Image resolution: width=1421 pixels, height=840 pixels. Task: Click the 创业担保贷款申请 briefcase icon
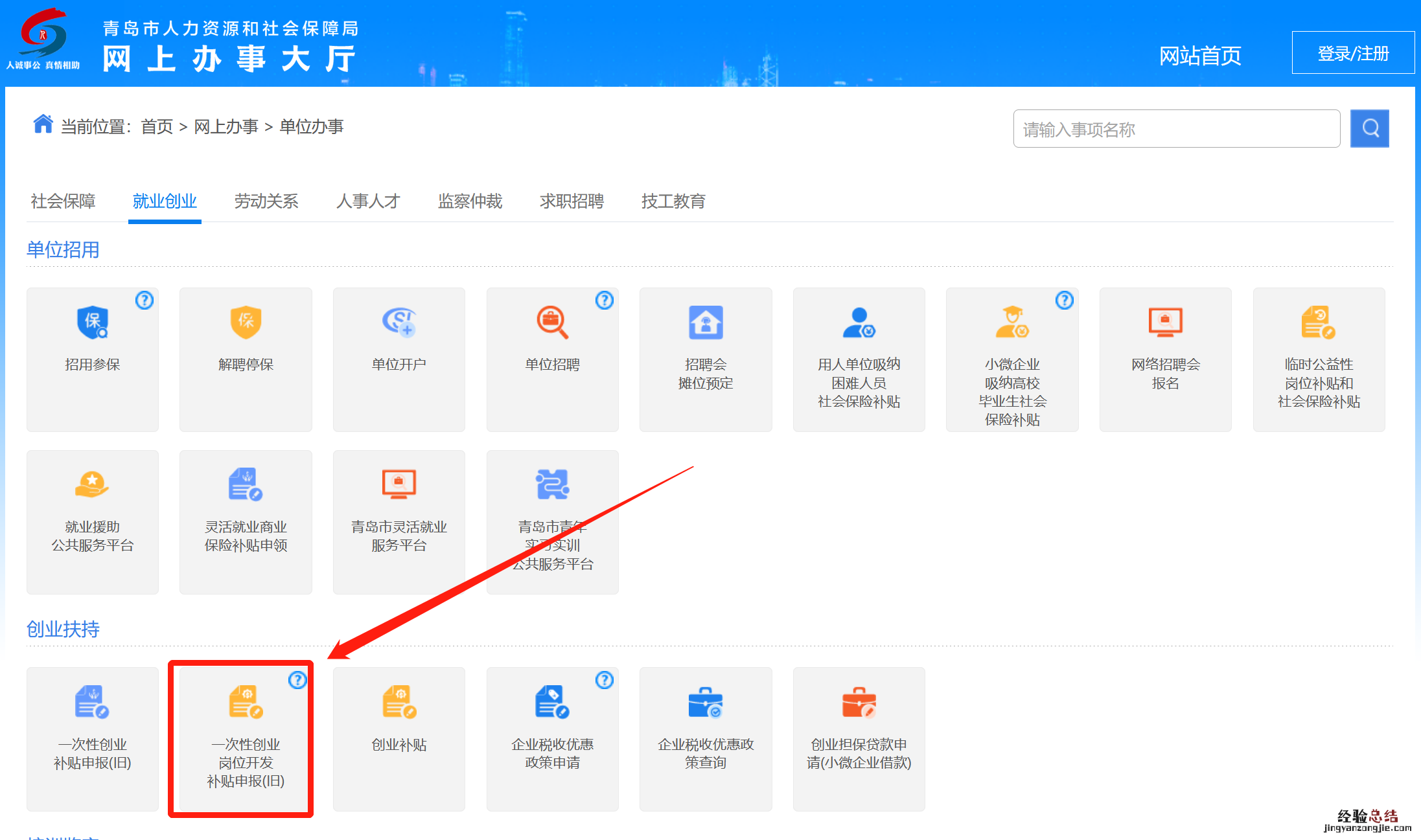tap(859, 703)
